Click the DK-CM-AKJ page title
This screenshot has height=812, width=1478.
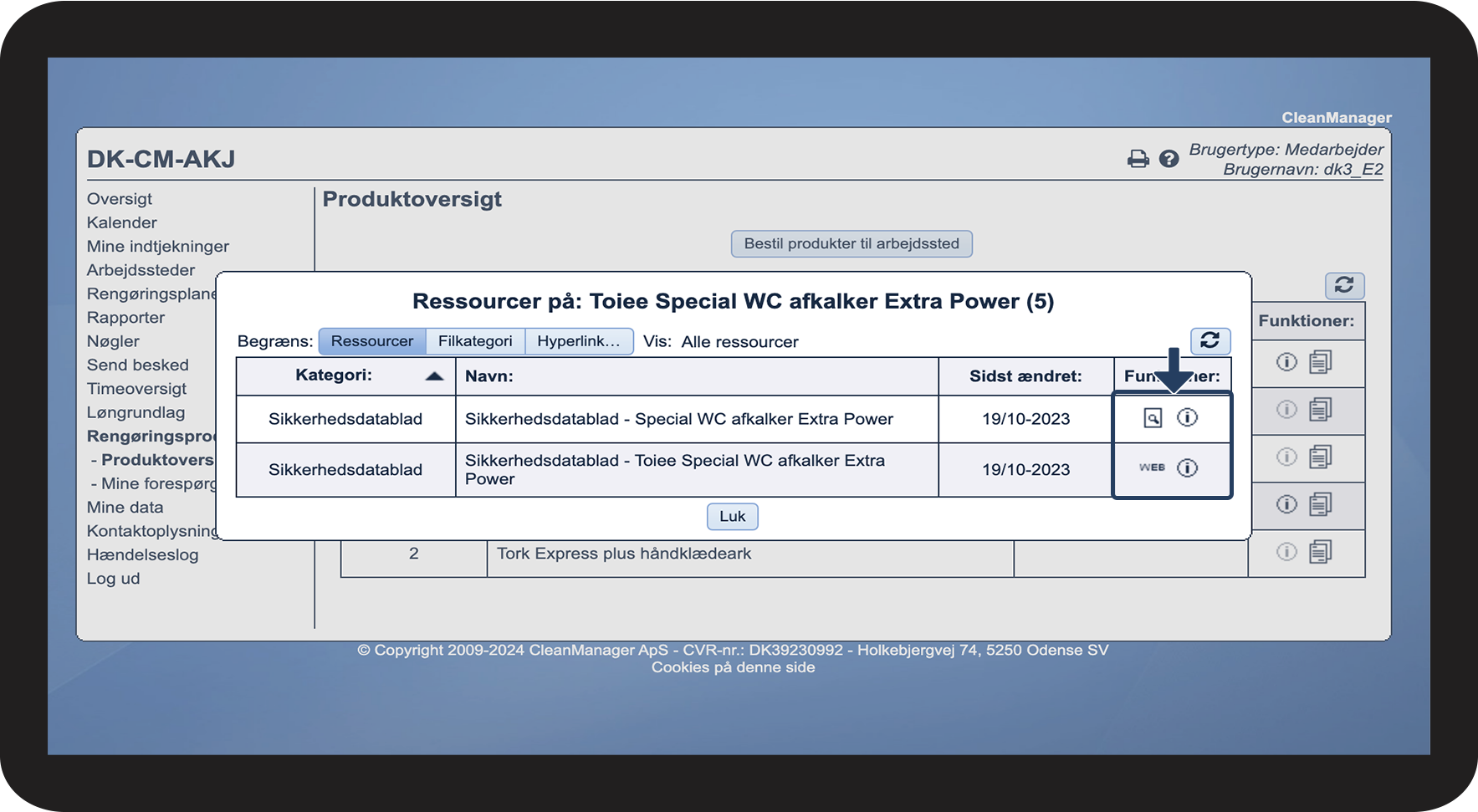pos(161,159)
